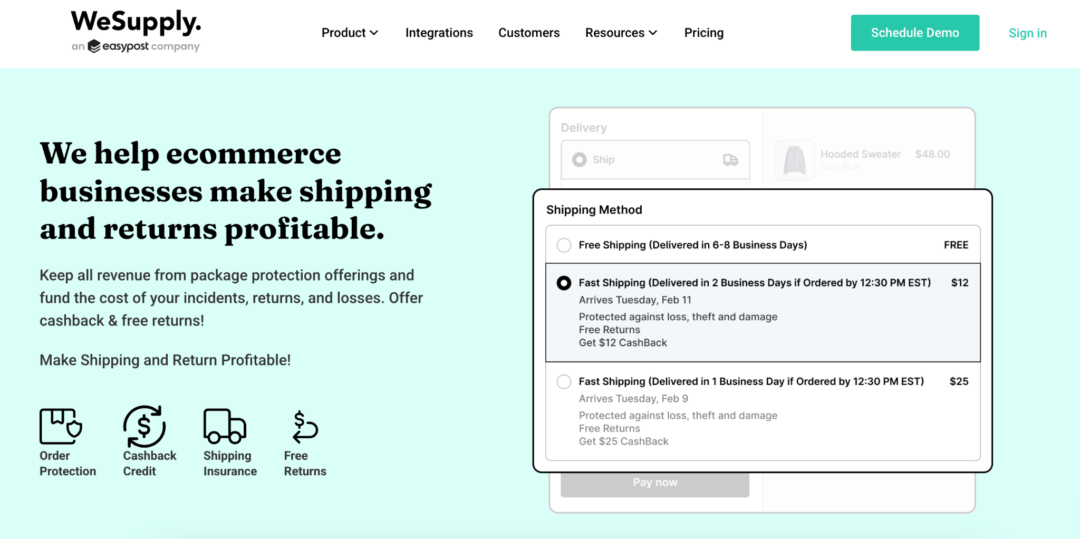1080x539 pixels.
Task: Click the Cashback Credit dollar icon
Action: [x=144, y=426]
